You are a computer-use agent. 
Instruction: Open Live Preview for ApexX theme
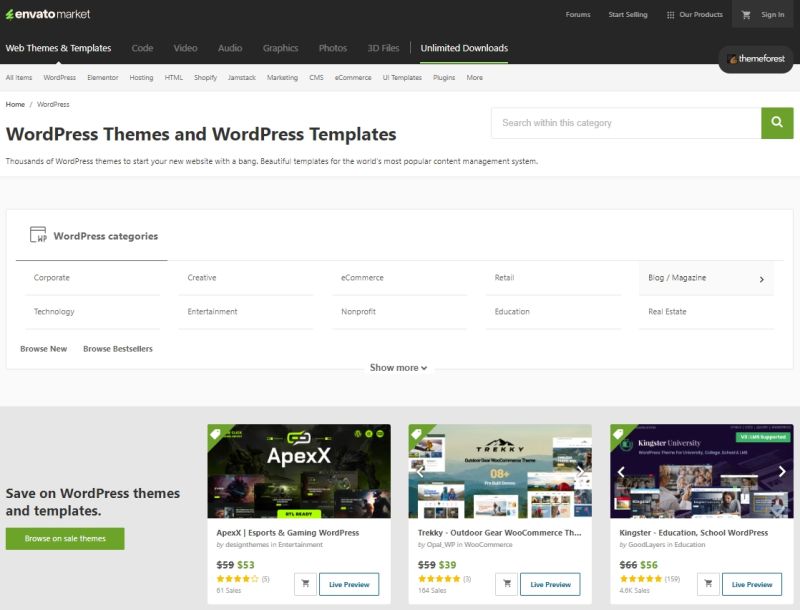tap(349, 584)
